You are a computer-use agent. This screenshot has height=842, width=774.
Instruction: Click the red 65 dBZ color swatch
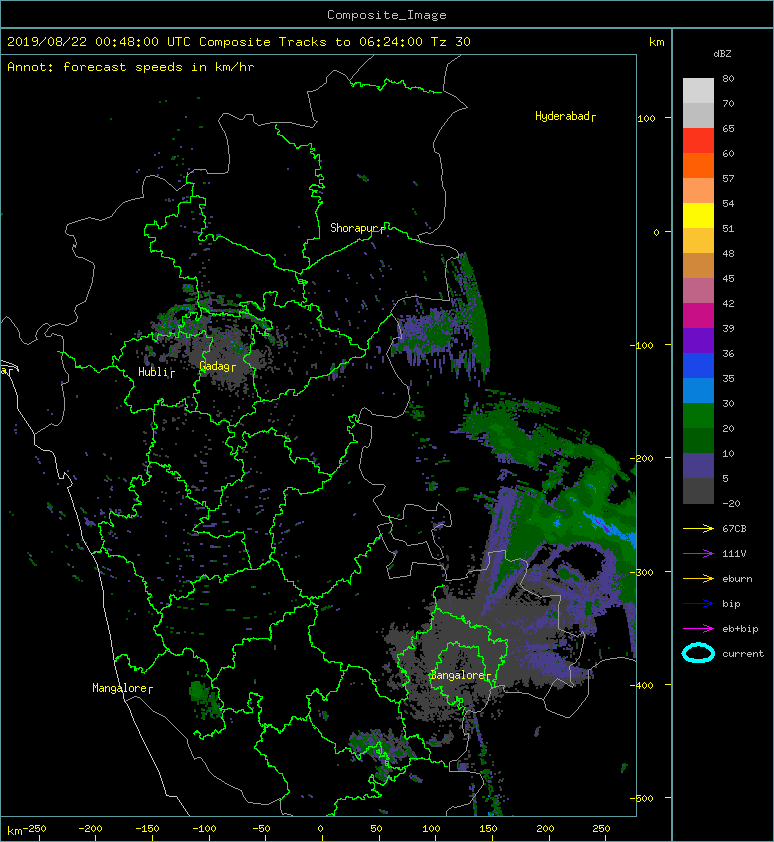698,140
